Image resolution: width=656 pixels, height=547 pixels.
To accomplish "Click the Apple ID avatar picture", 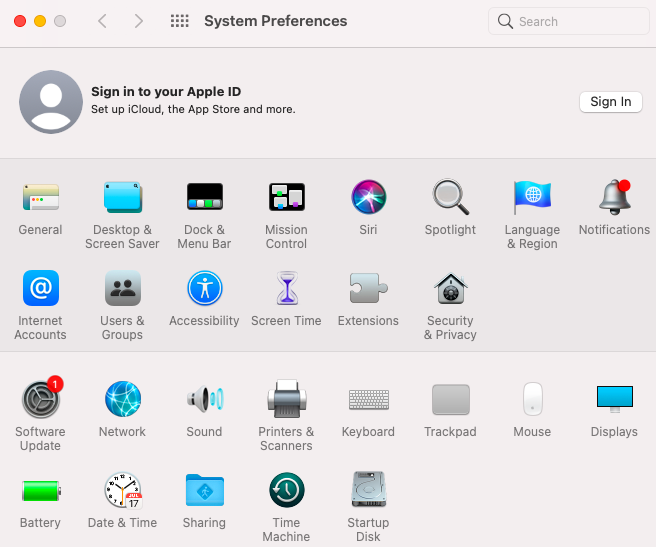I will (x=51, y=102).
